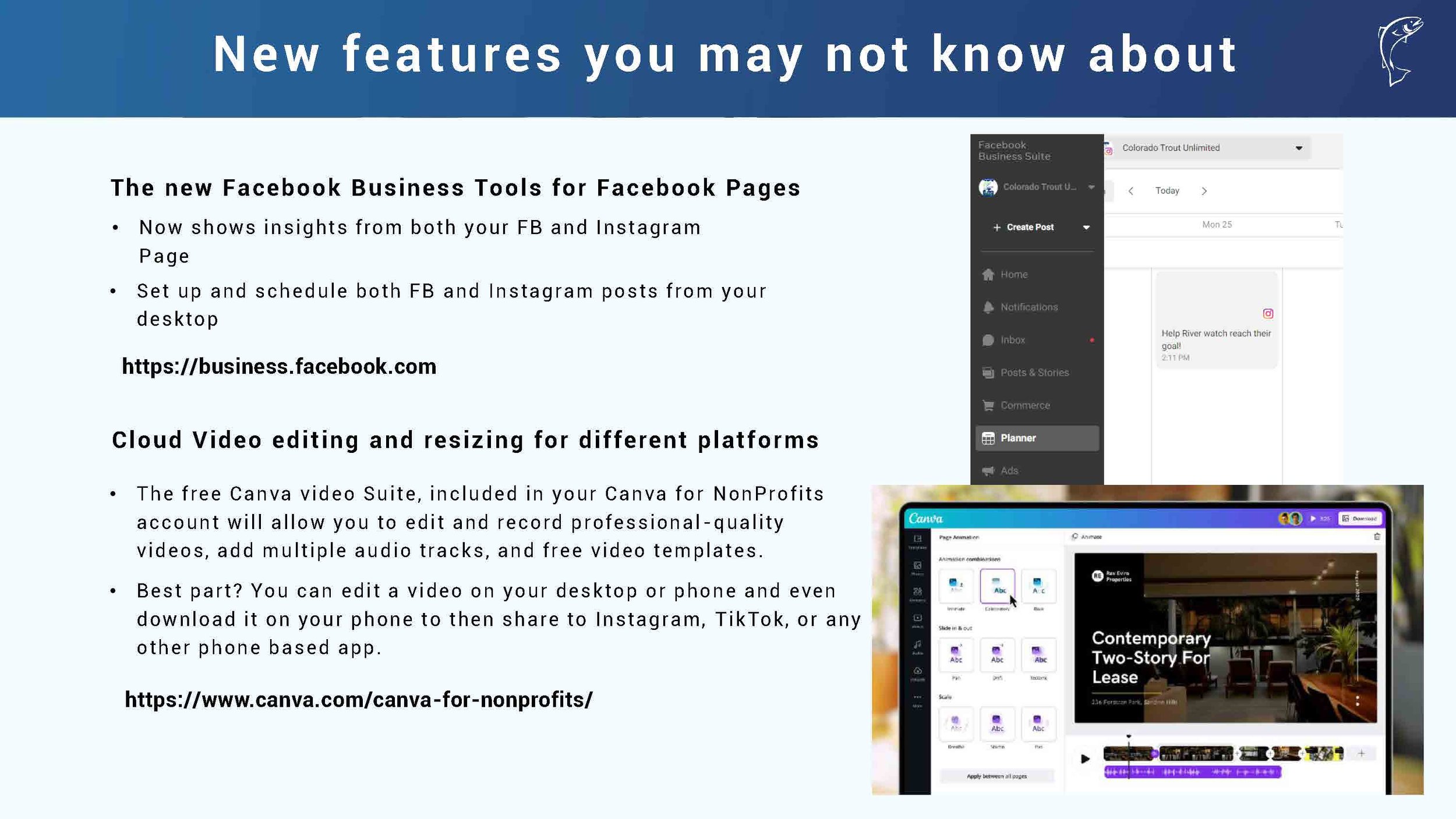This screenshot has width=1456, height=819.
Task: Visit https://www.canva.com/canva-for-nonprofits/ link
Action: [x=358, y=699]
